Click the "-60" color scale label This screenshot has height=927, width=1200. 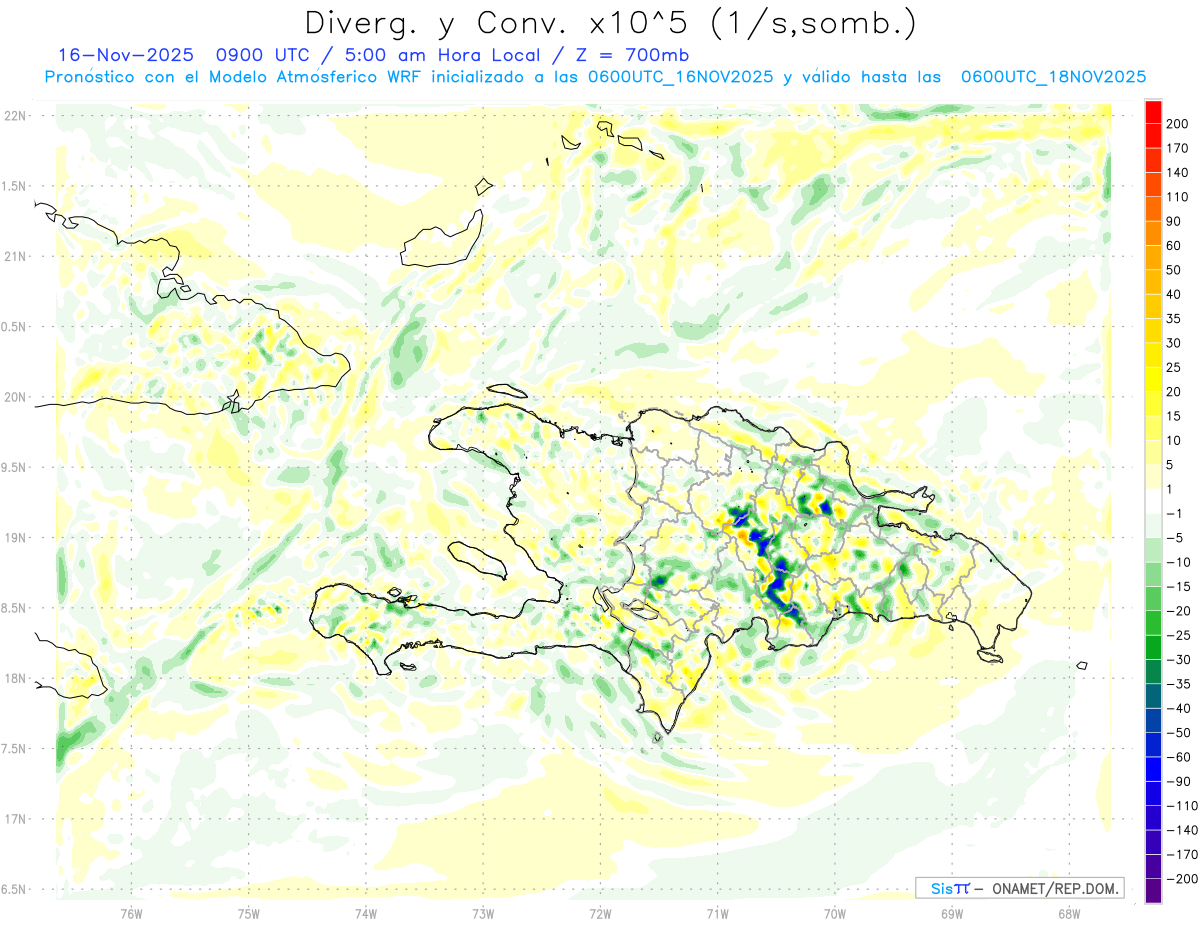(1178, 757)
